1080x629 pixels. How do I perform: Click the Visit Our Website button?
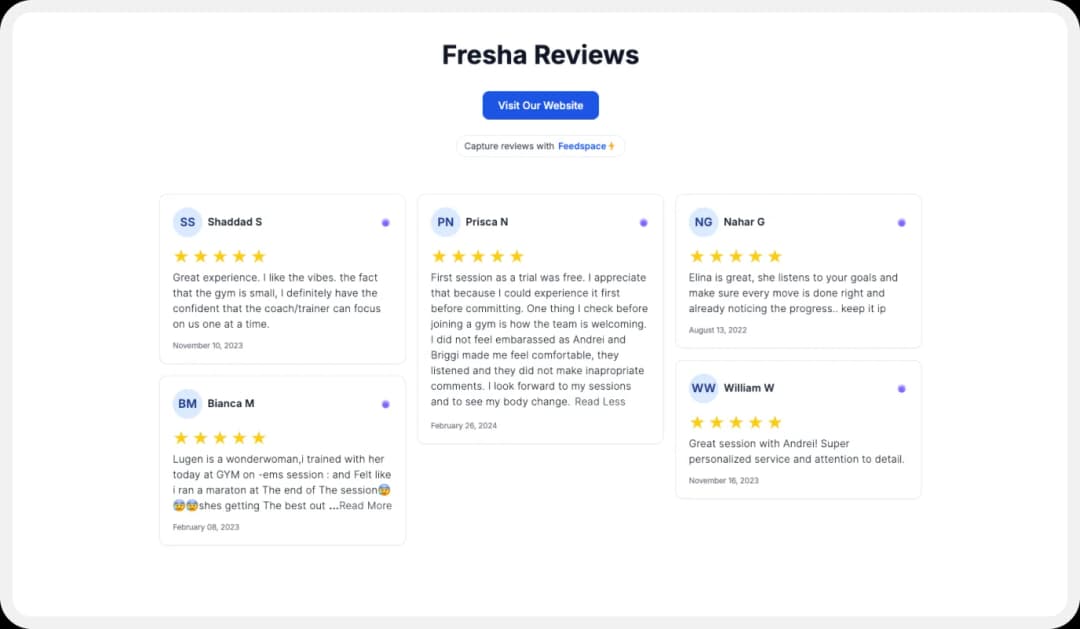coord(540,105)
